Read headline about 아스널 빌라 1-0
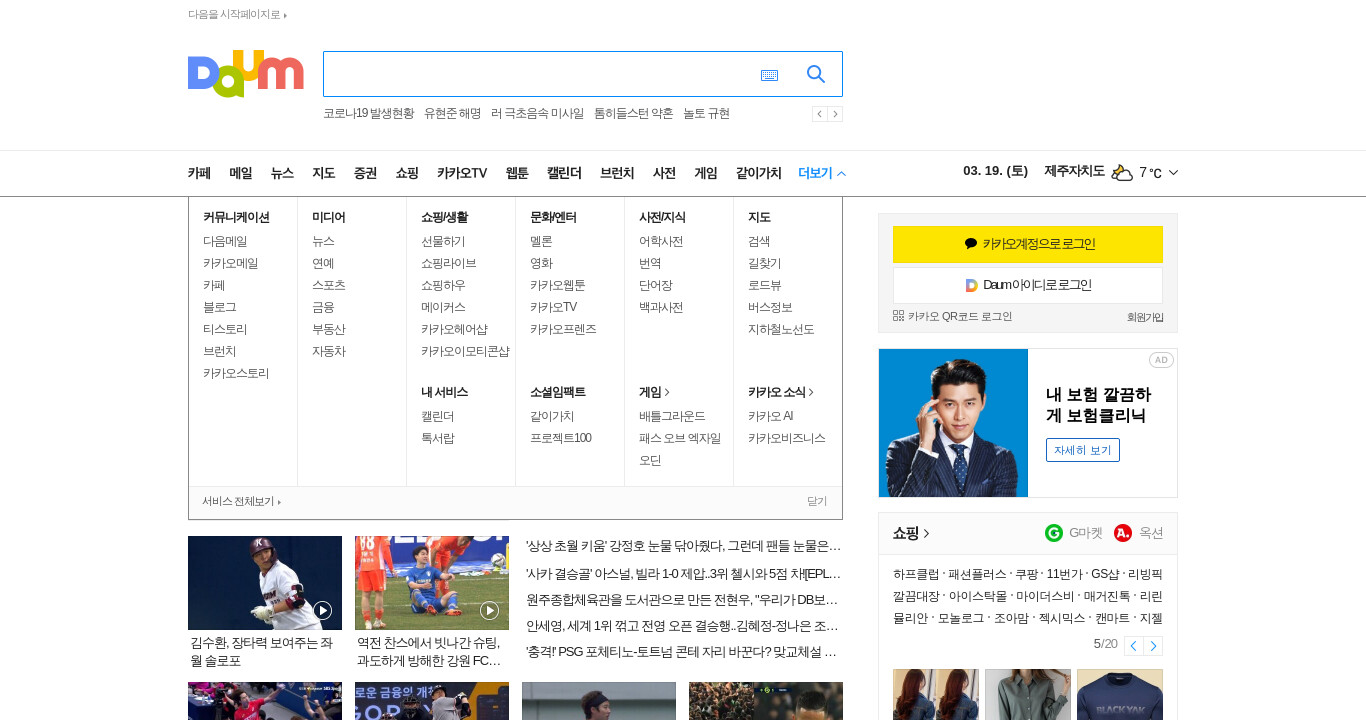Screen dimensions: 1366x720 click(684, 574)
